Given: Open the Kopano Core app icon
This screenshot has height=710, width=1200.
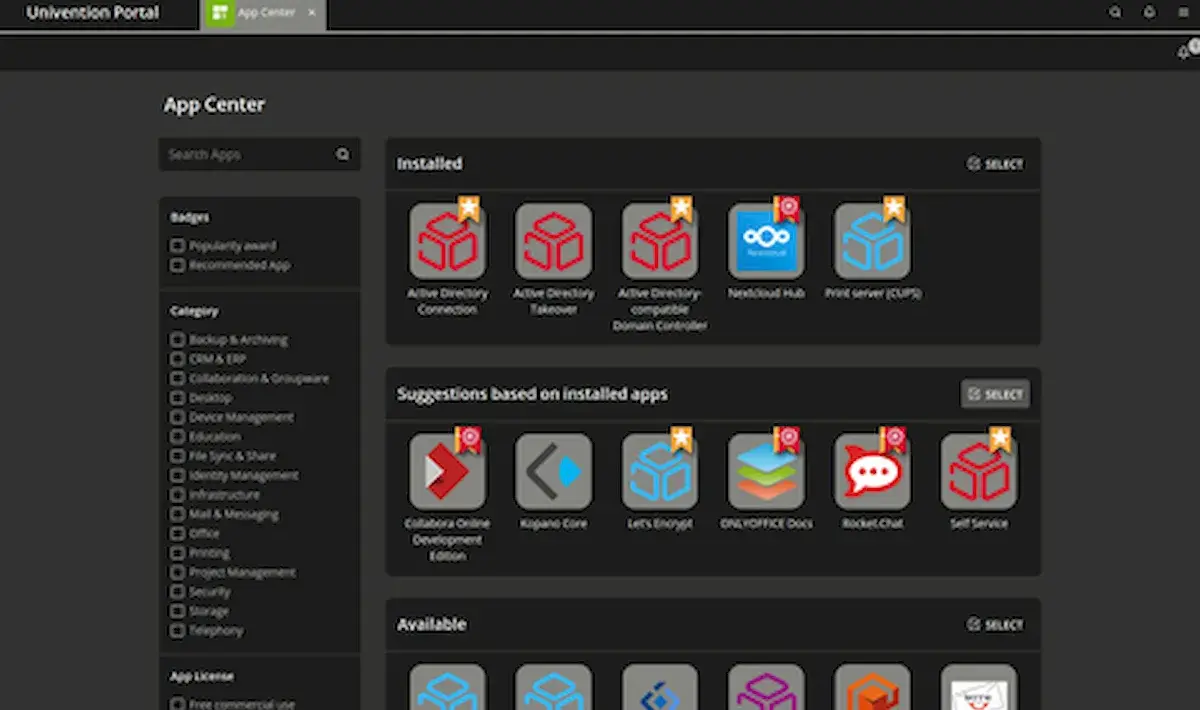Looking at the screenshot, I should pos(554,471).
